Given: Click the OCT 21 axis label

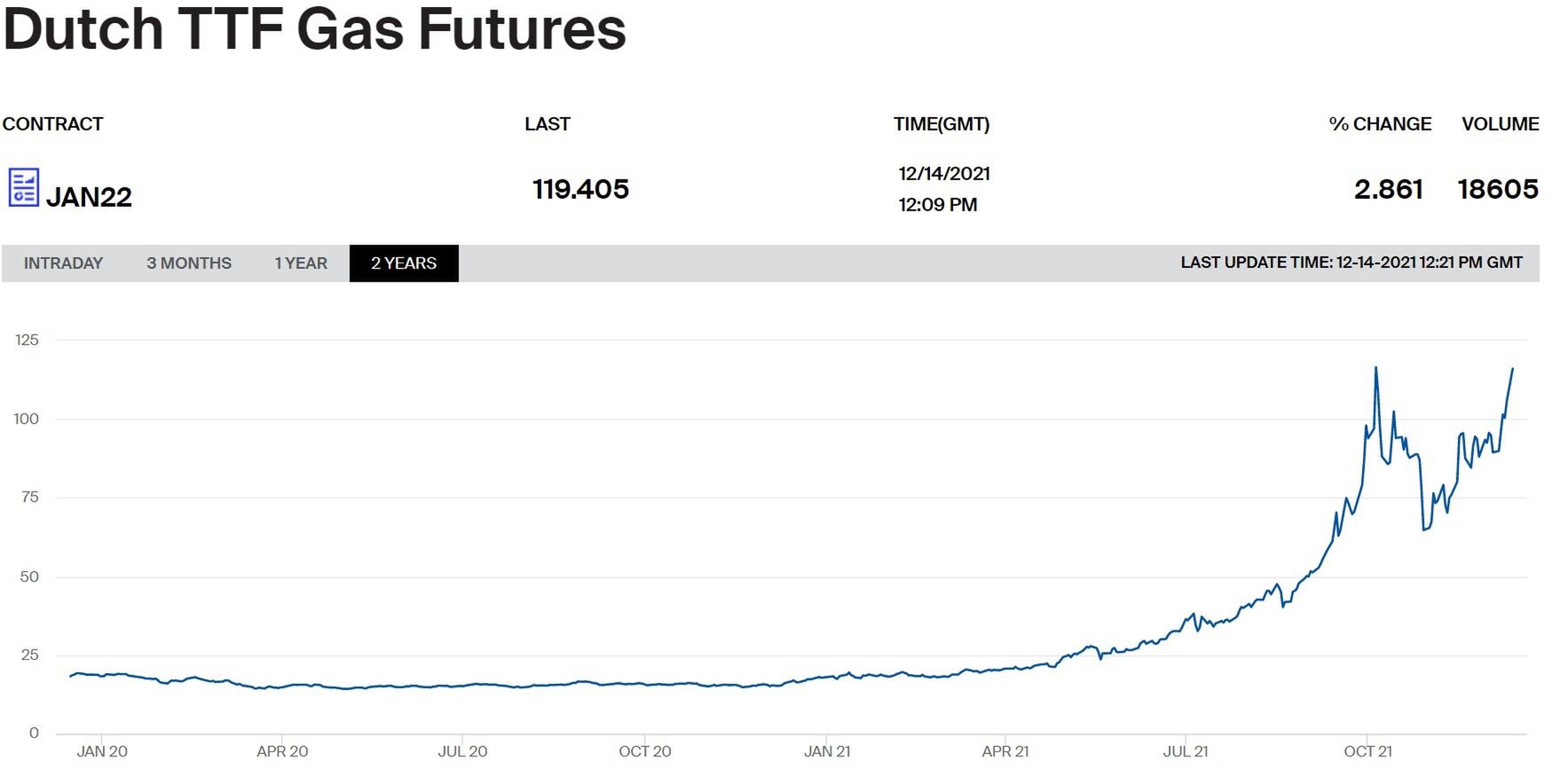Looking at the screenshot, I should [x=1367, y=751].
